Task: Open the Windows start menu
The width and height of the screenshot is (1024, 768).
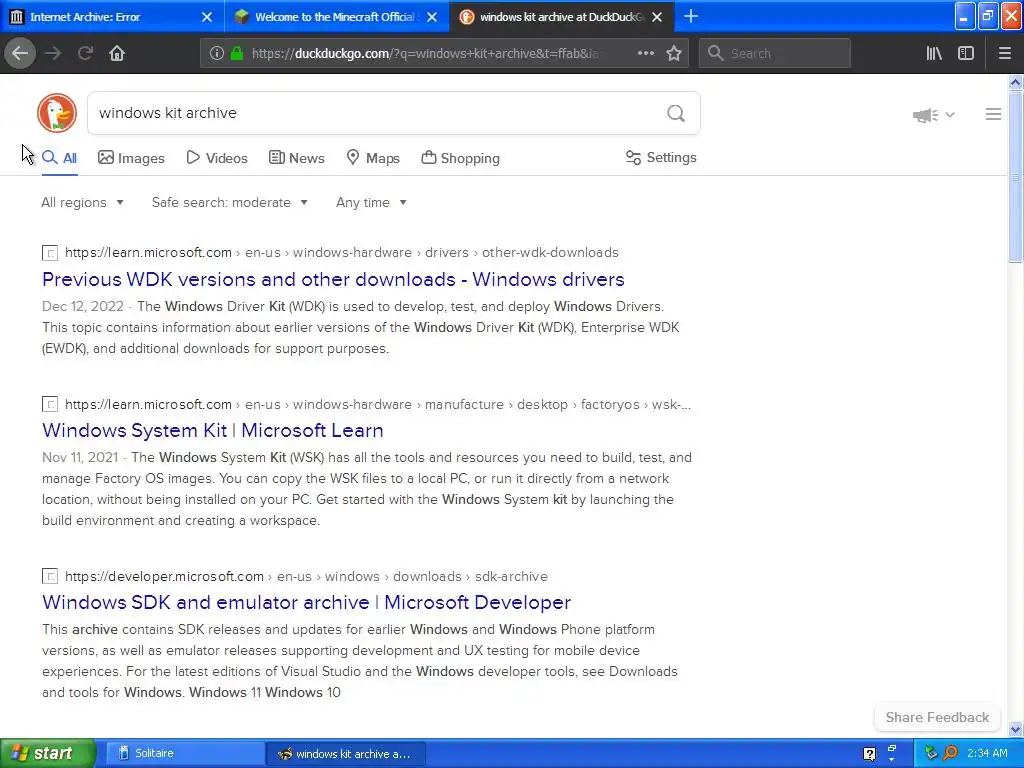Action: point(47,753)
